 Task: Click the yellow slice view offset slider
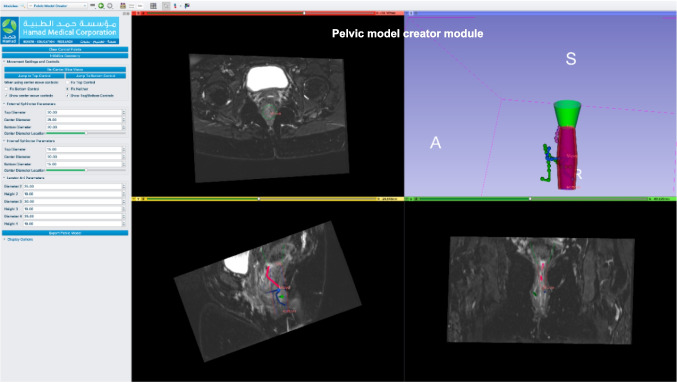coord(259,199)
